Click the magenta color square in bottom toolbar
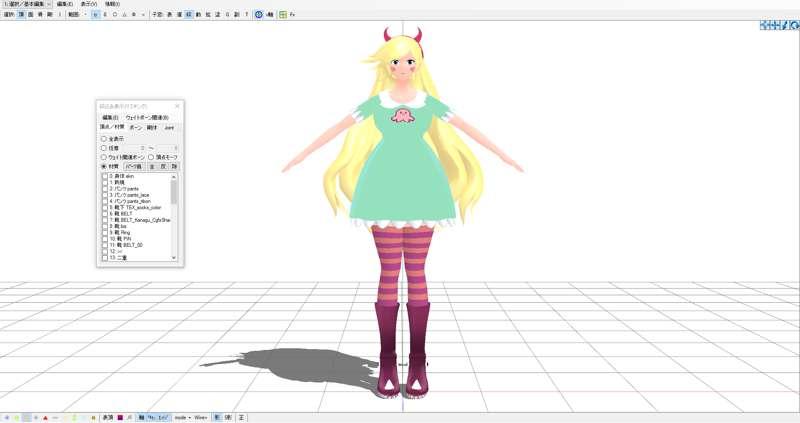 pyautogui.click(x=120, y=417)
